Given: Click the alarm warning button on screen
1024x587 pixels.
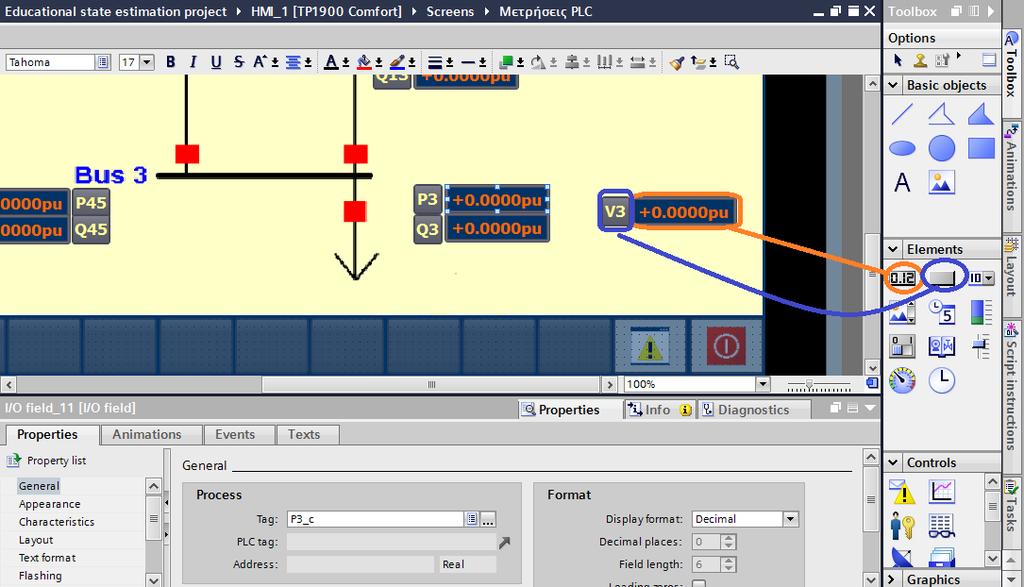Looking at the screenshot, I should click(x=650, y=345).
